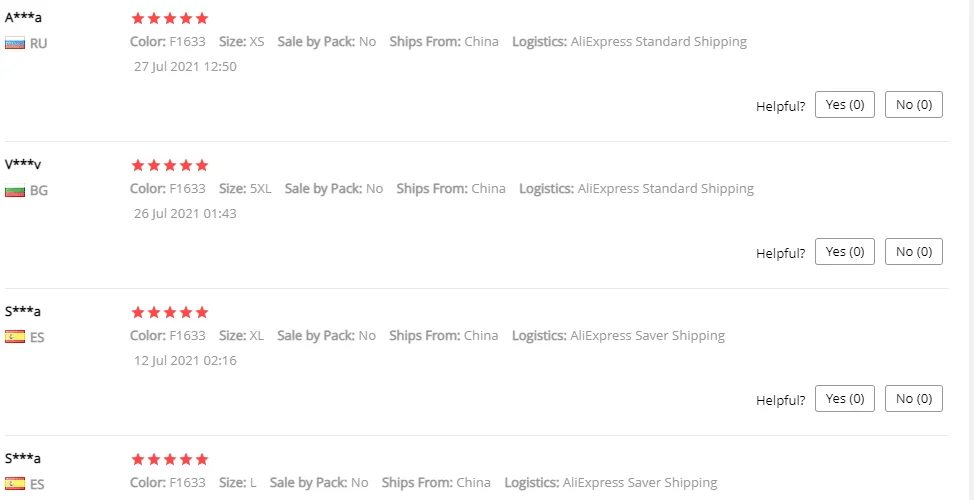The height and width of the screenshot is (500, 974).
Task: Click Spanish flag in size L review
Action: click(15, 484)
